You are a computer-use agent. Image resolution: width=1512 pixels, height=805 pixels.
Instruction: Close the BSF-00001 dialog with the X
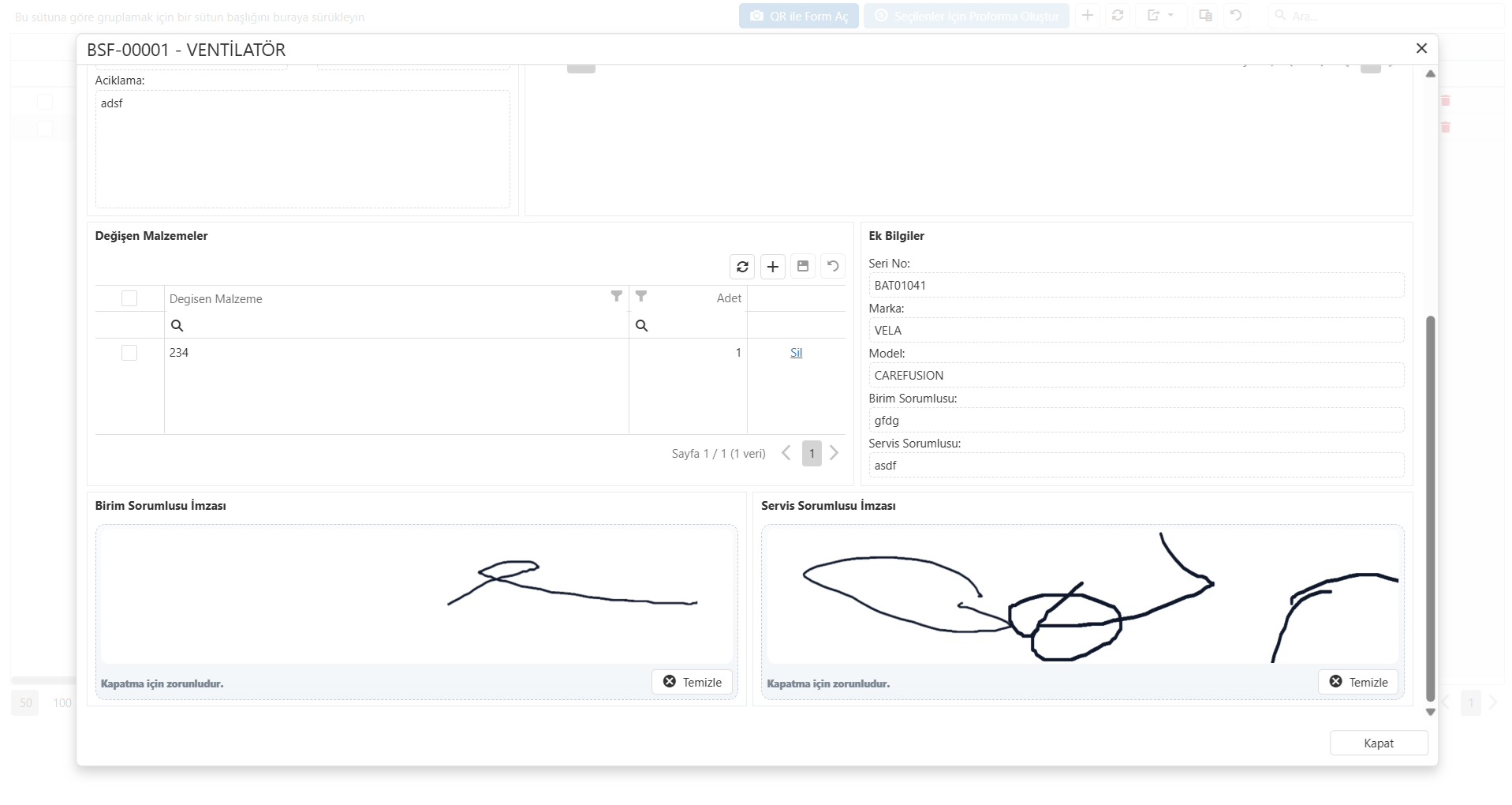coord(1421,49)
